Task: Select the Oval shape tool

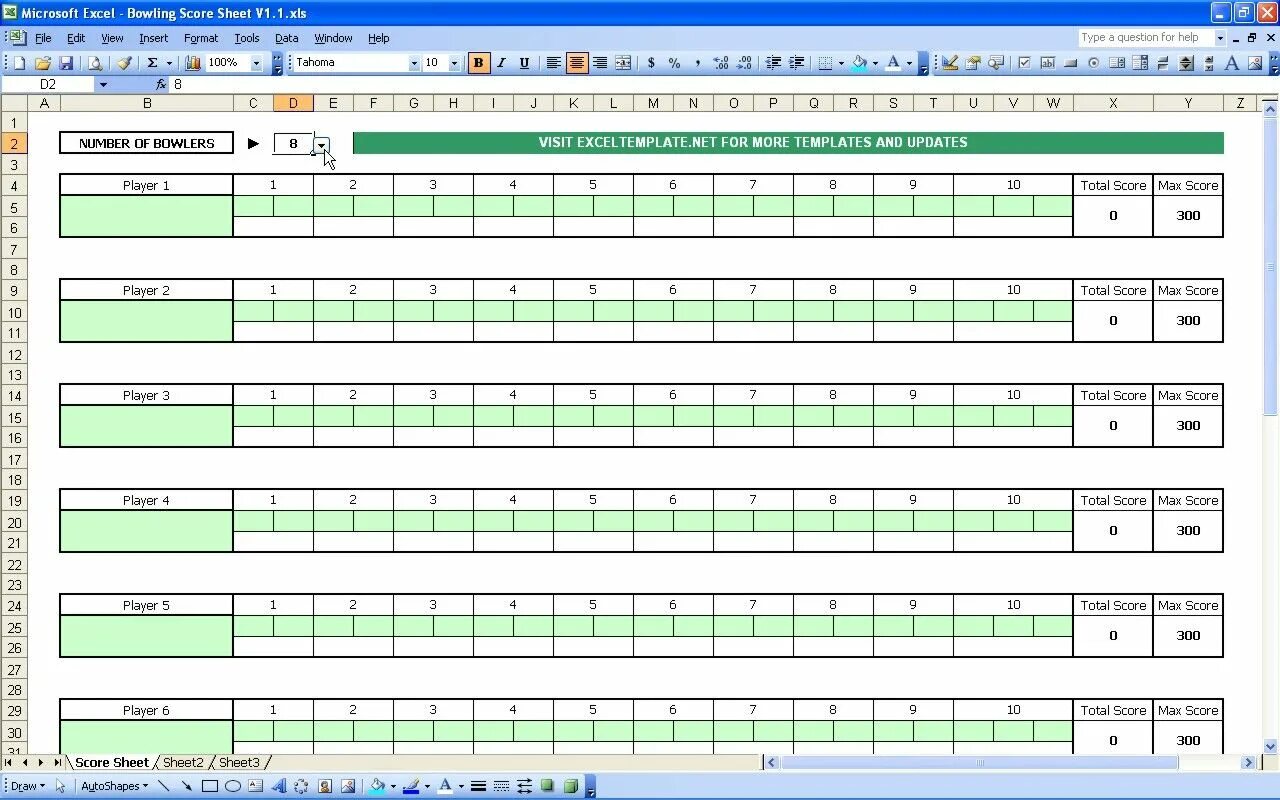Action: [231, 786]
